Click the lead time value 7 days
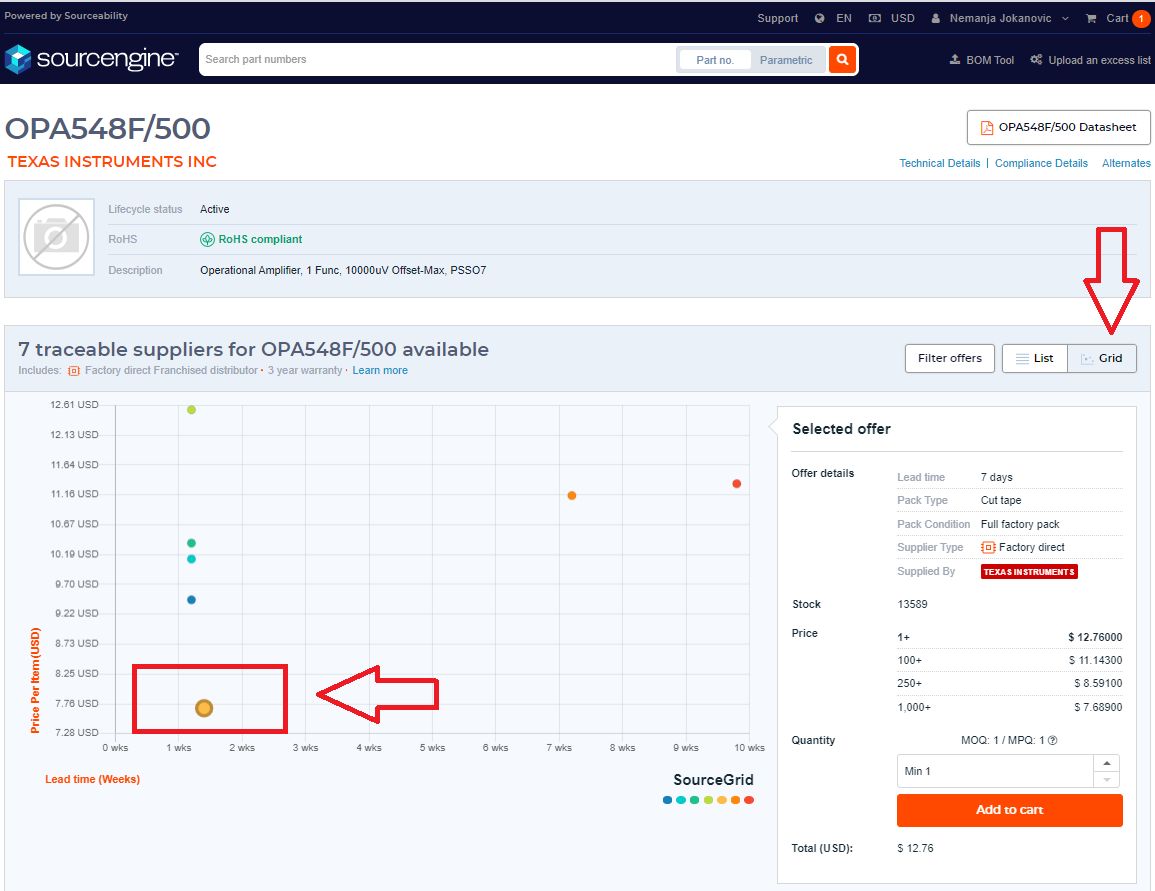This screenshot has height=891, width=1155. pyautogui.click(x=997, y=477)
